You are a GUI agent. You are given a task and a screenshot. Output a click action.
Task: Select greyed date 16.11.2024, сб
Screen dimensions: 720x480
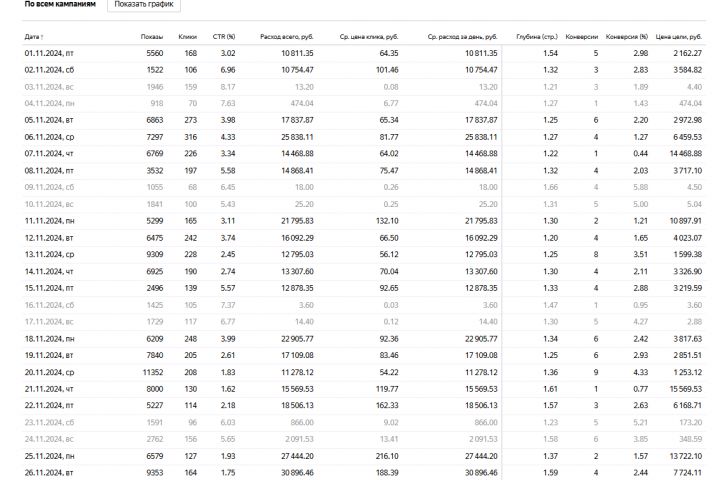(x=49, y=305)
